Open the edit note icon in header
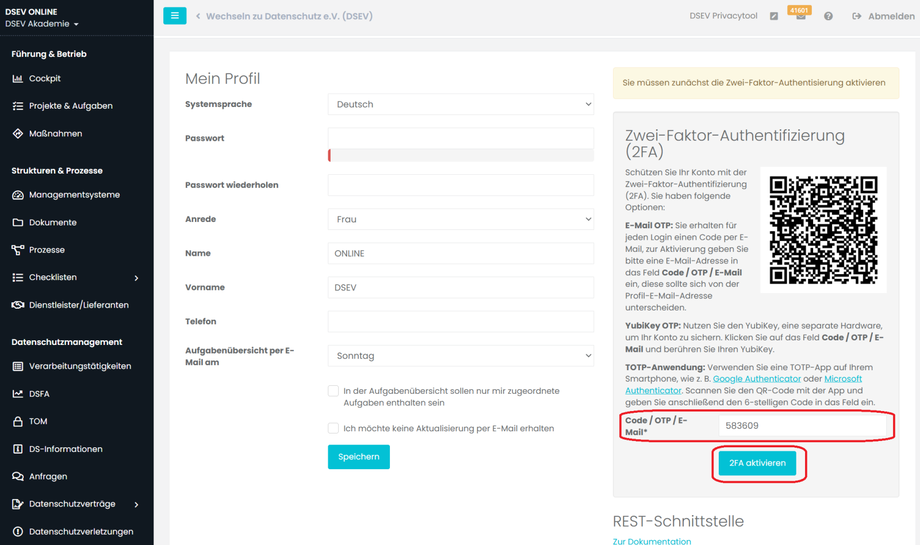The image size is (920, 545). point(774,16)
